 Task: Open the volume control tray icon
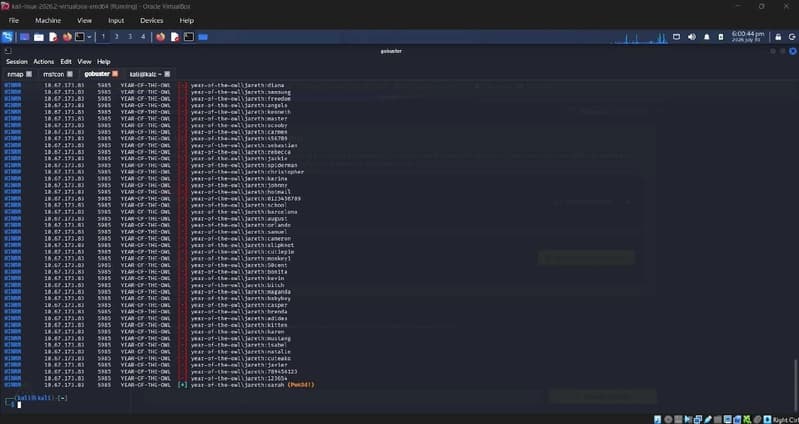(x=691, y=37)
